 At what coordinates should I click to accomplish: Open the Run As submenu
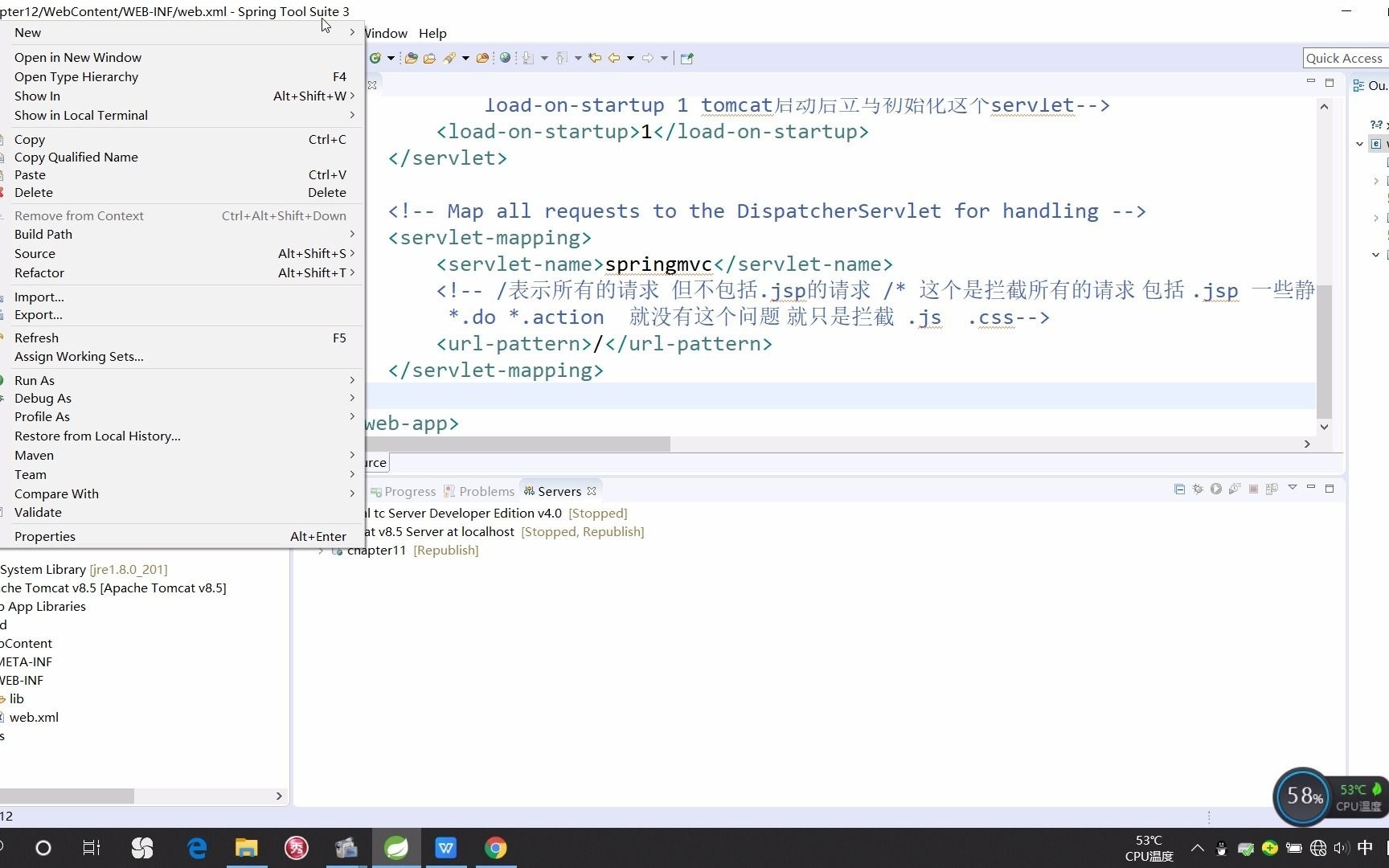click(x=182, y=380)
